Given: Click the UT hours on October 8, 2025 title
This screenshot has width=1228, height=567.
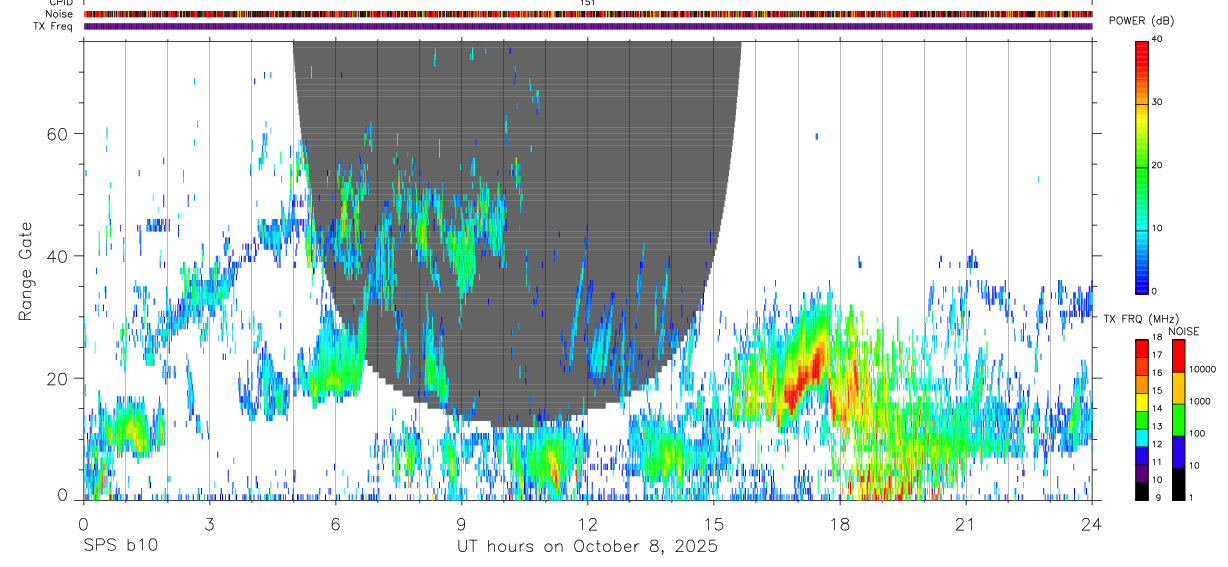Looking at the screenshot, I should [587, 547].
